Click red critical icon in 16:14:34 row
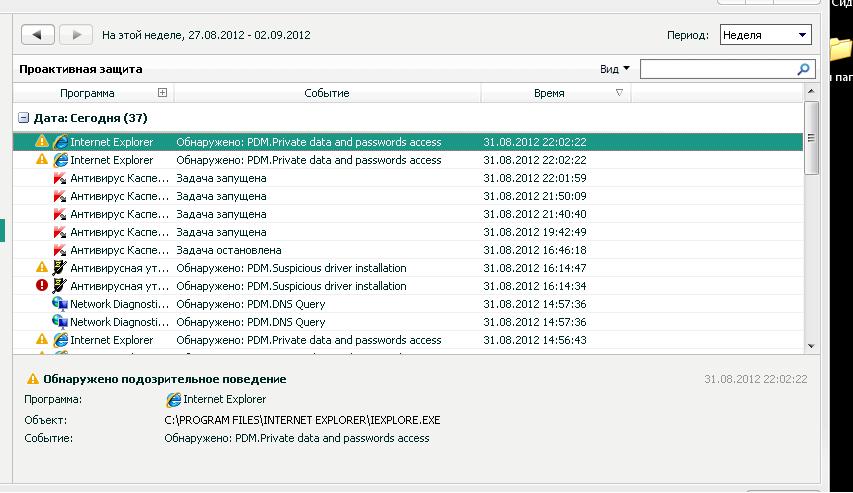 pyautogui.click(x=41, y=285)
